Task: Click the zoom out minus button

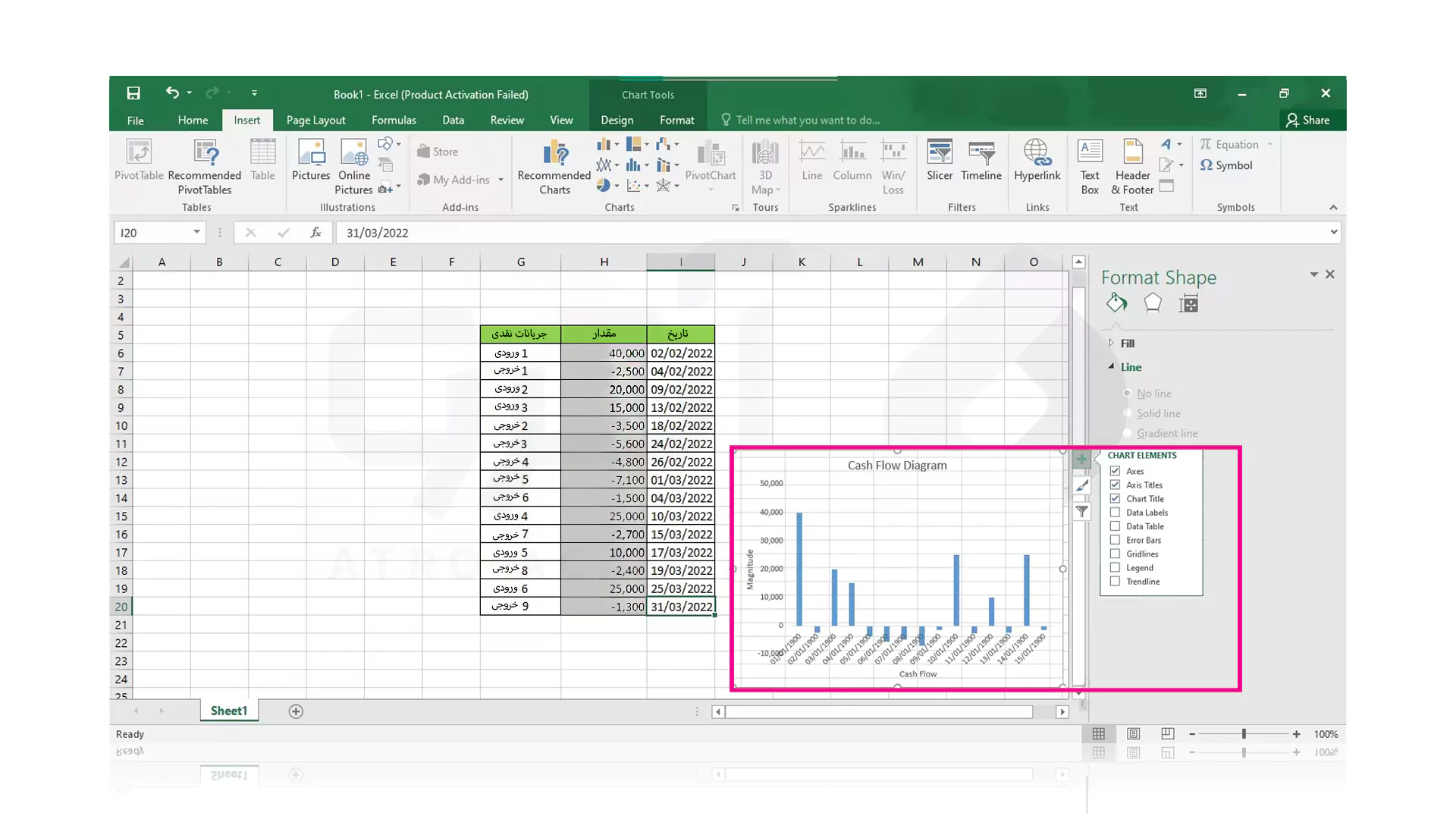Action: pos(1192,734)
